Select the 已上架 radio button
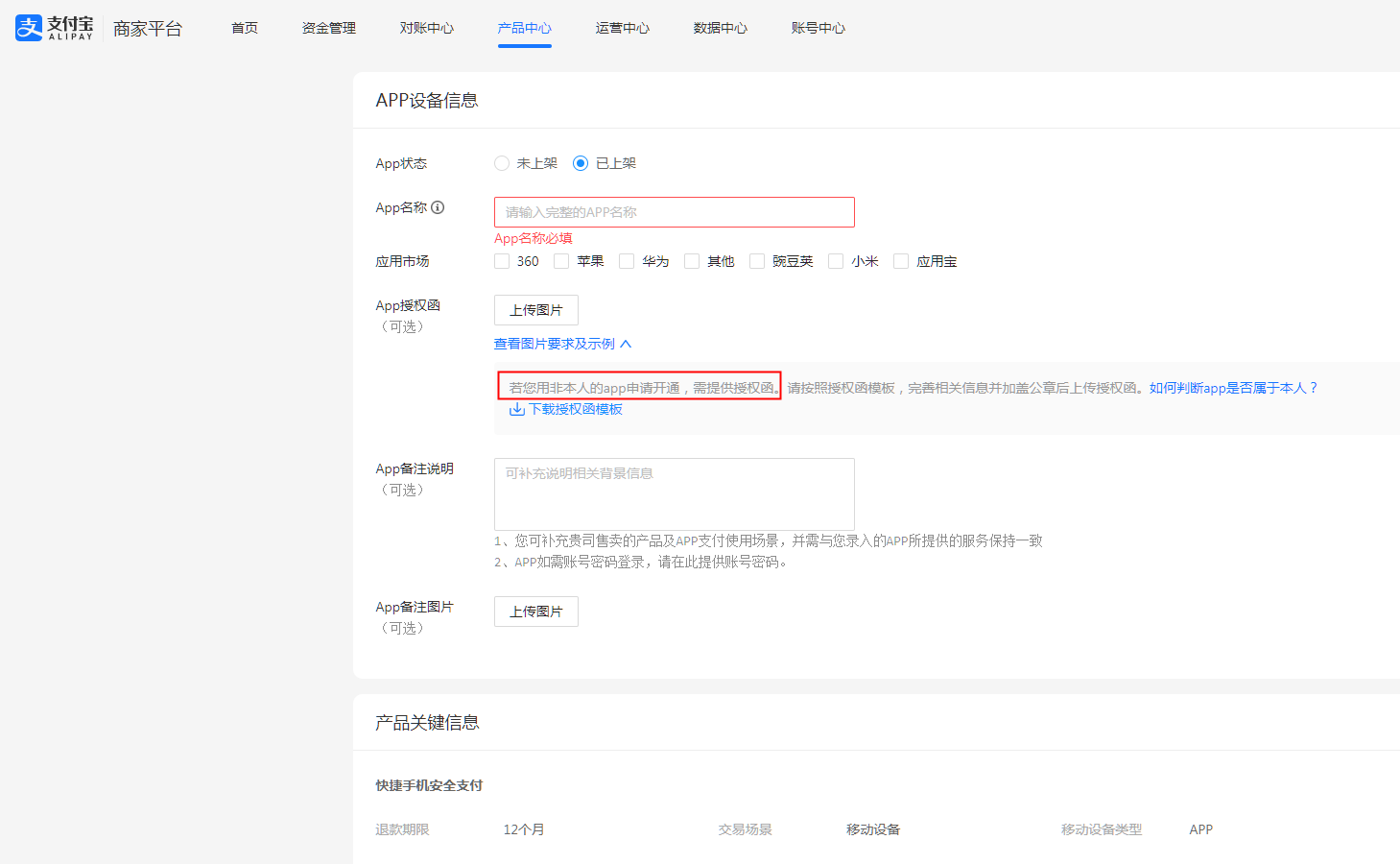The height and width of the screenshot is (864, 1400). click(581, 163)
